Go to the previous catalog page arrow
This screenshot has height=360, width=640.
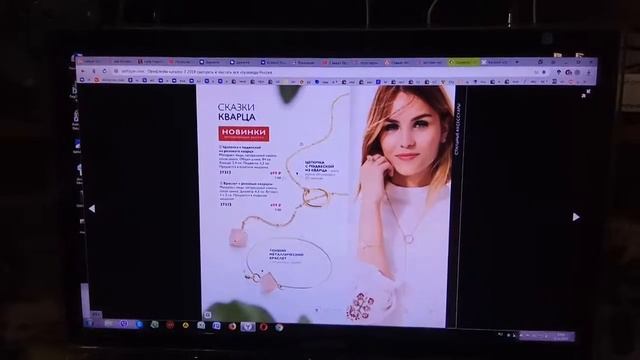point(92,209)
